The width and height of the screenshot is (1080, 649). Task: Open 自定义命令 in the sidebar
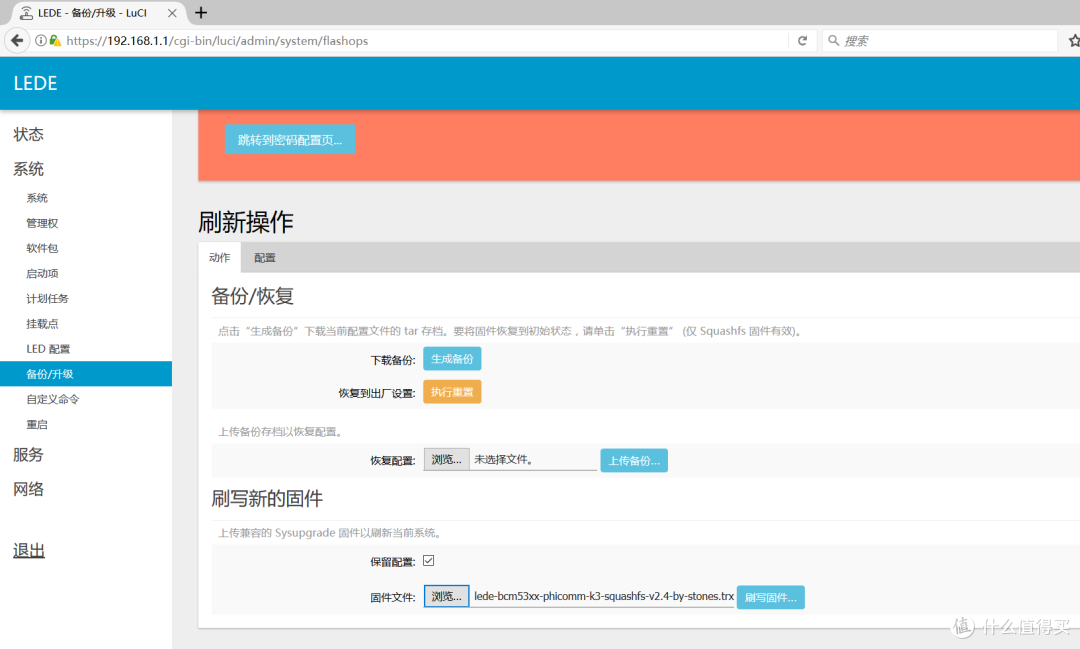point(53,399)
